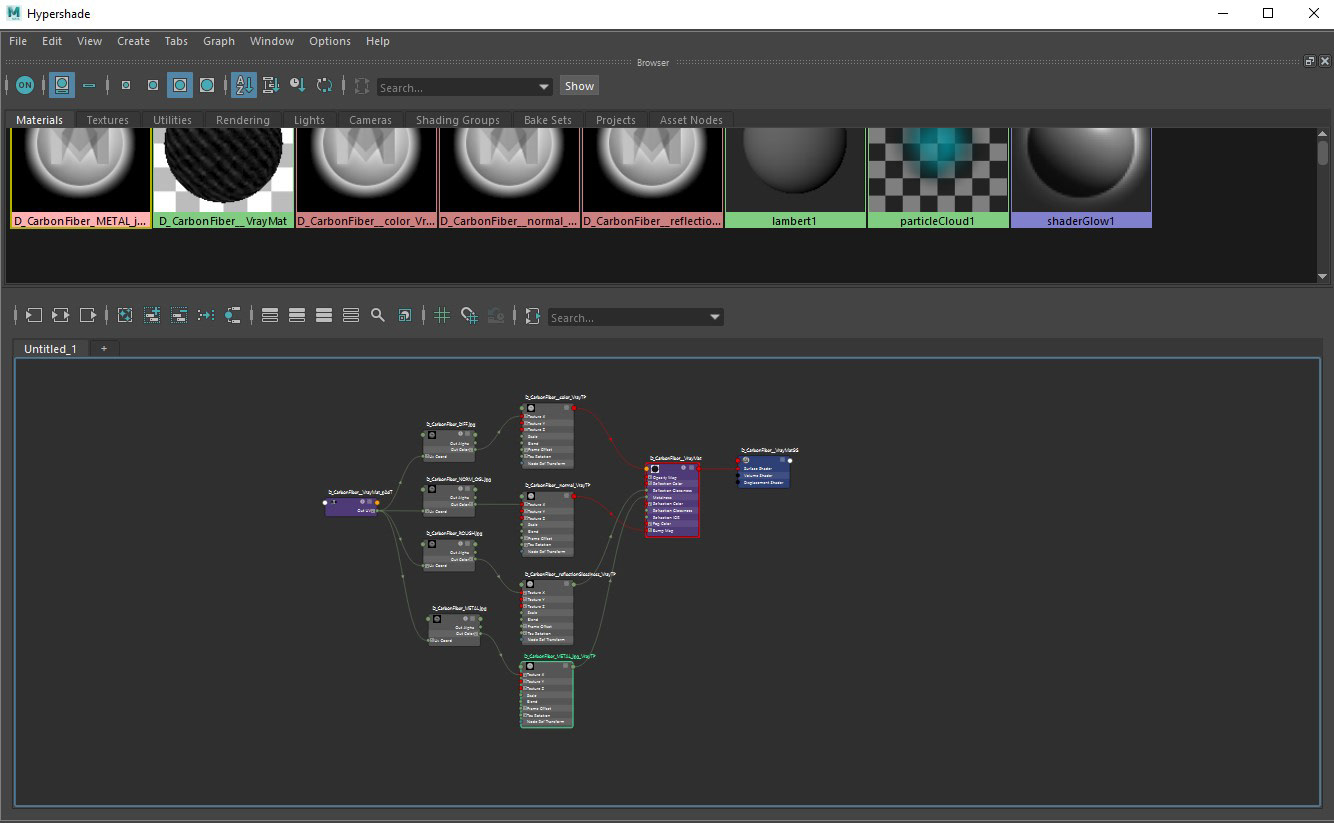Open the node editor search dropdown arrow

(x=715, y=317)
